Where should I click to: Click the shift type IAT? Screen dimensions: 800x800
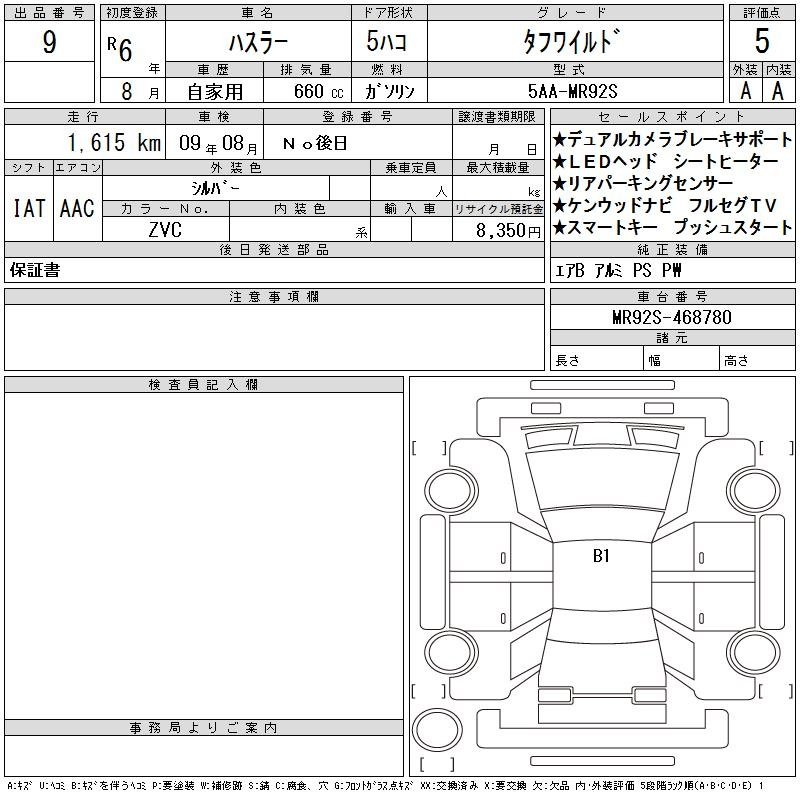click(x=29, y=208)
